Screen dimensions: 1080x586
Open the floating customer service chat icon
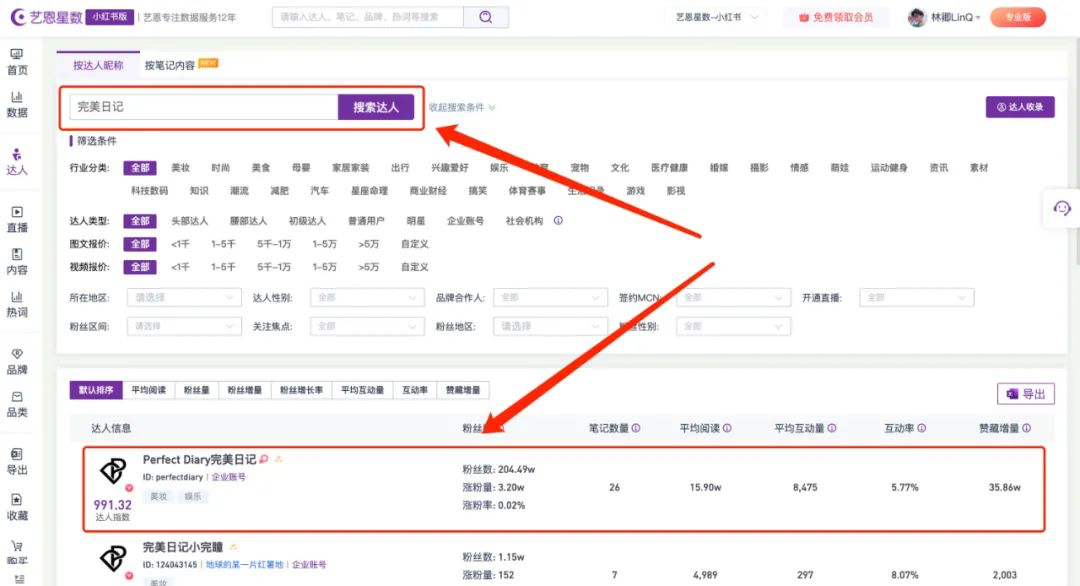[x=1061, y=208]
